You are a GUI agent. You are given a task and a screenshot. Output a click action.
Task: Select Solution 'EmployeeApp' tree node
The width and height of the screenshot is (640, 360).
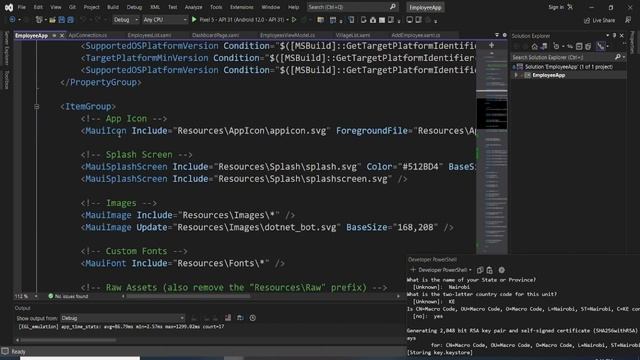(x=568, y=67)
